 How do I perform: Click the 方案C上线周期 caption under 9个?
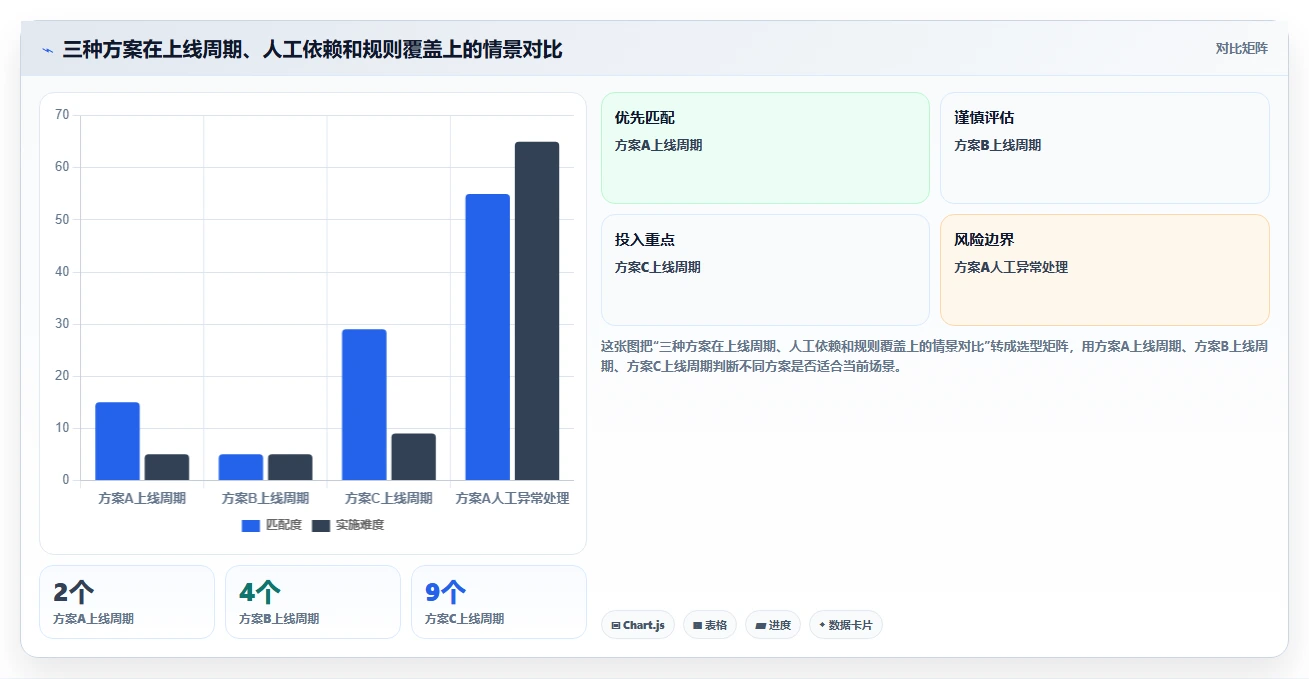point(465,619)
